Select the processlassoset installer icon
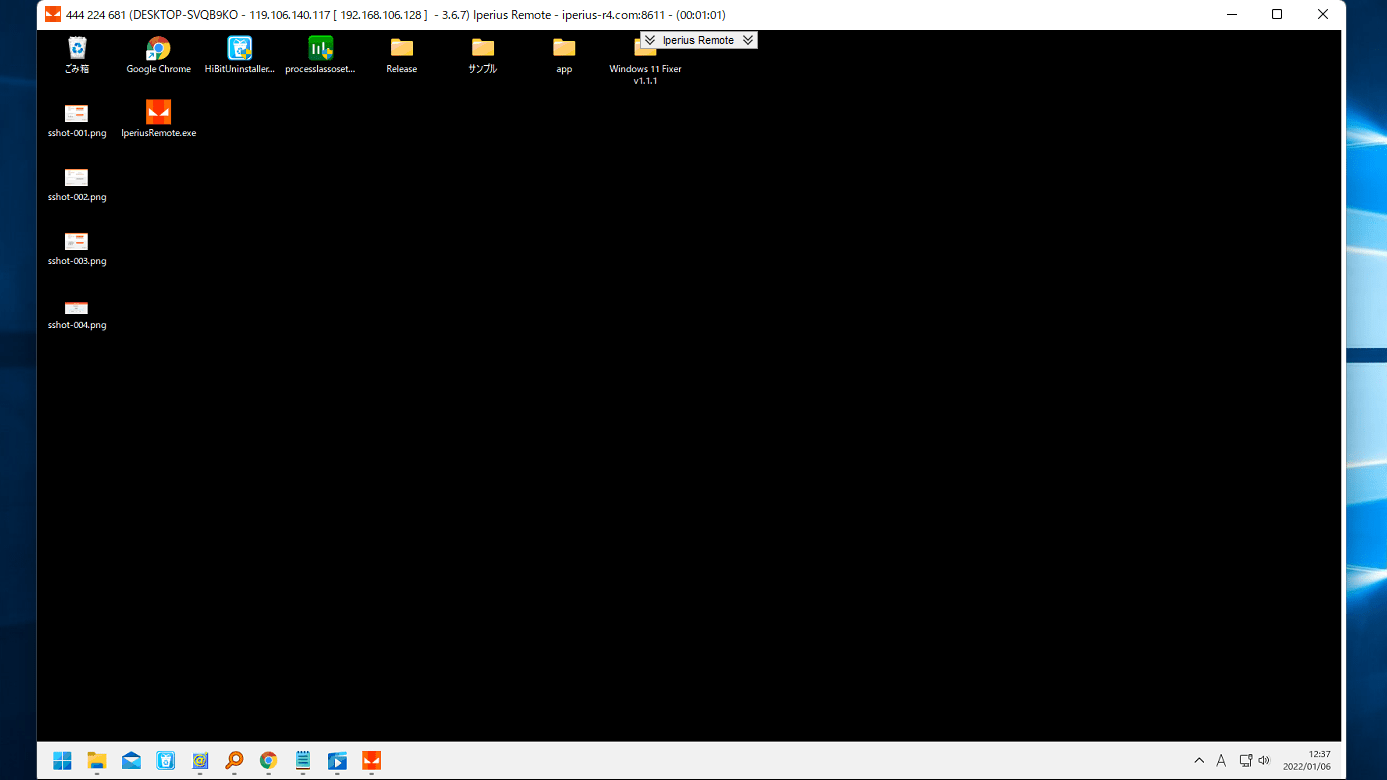Screen dimensions: 1387x780 pyautogui.click(x=320, y=55)
